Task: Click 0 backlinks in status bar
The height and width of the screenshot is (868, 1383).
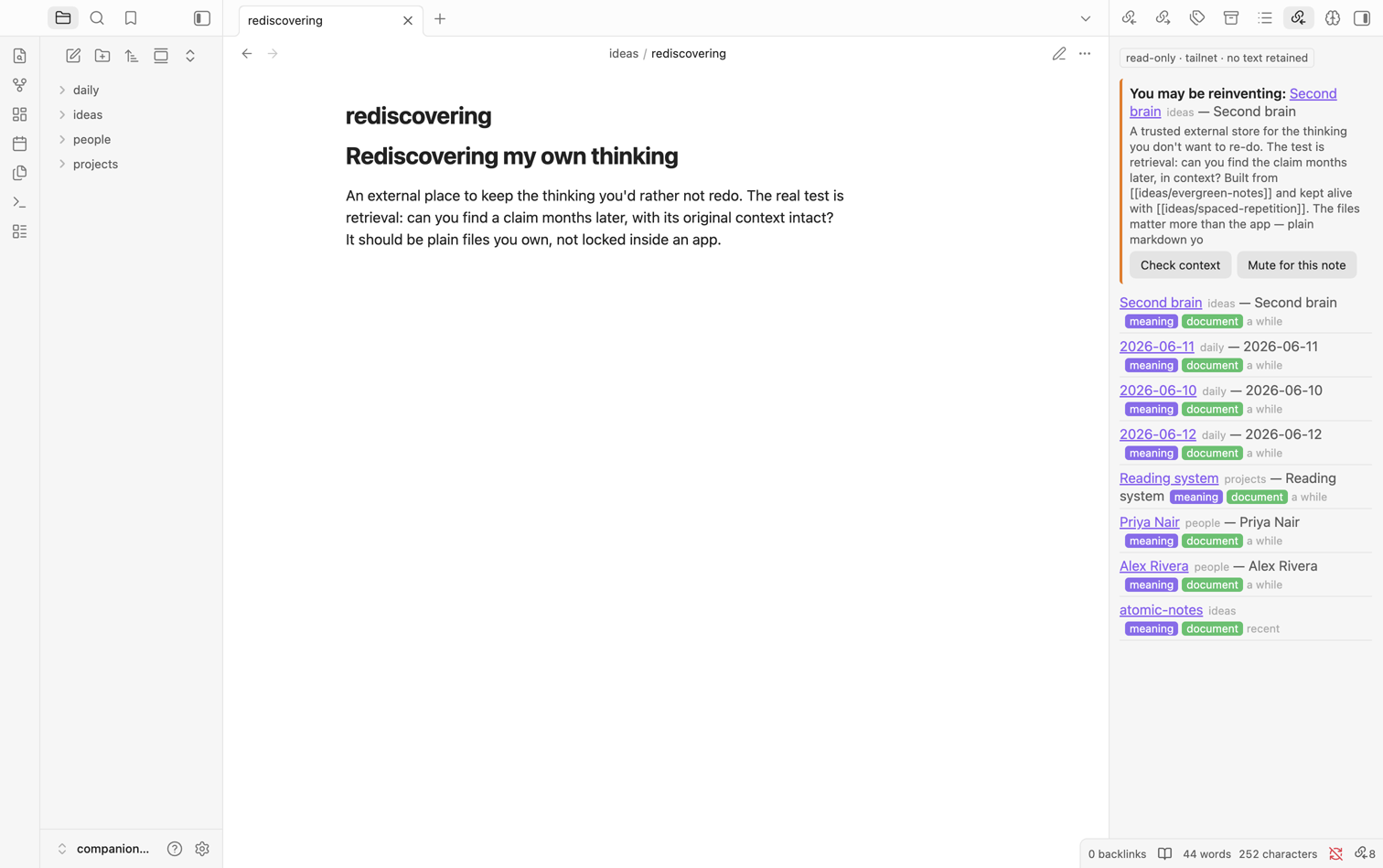Action: [x=1117, y=854]
